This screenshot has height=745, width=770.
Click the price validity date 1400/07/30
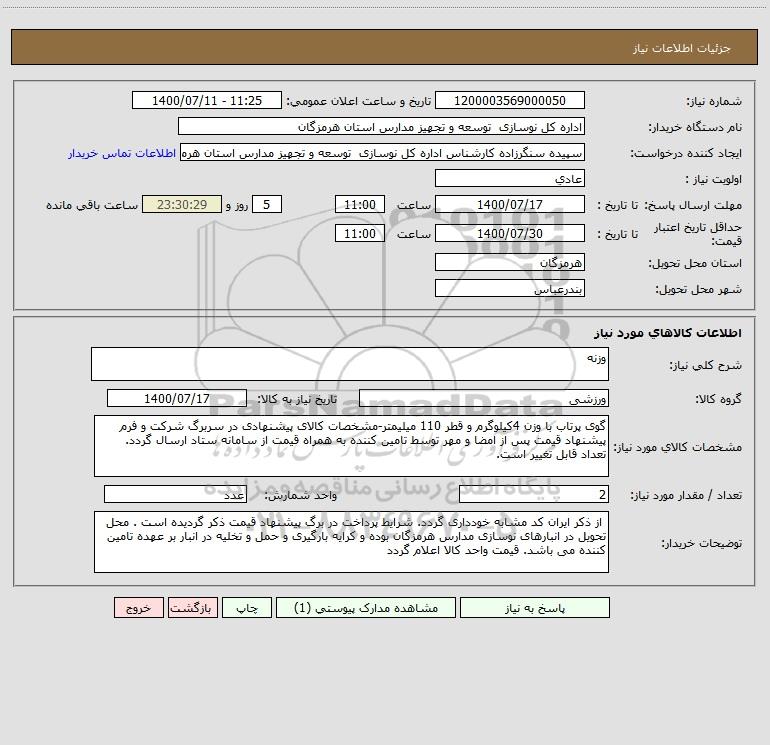(510, 233)
